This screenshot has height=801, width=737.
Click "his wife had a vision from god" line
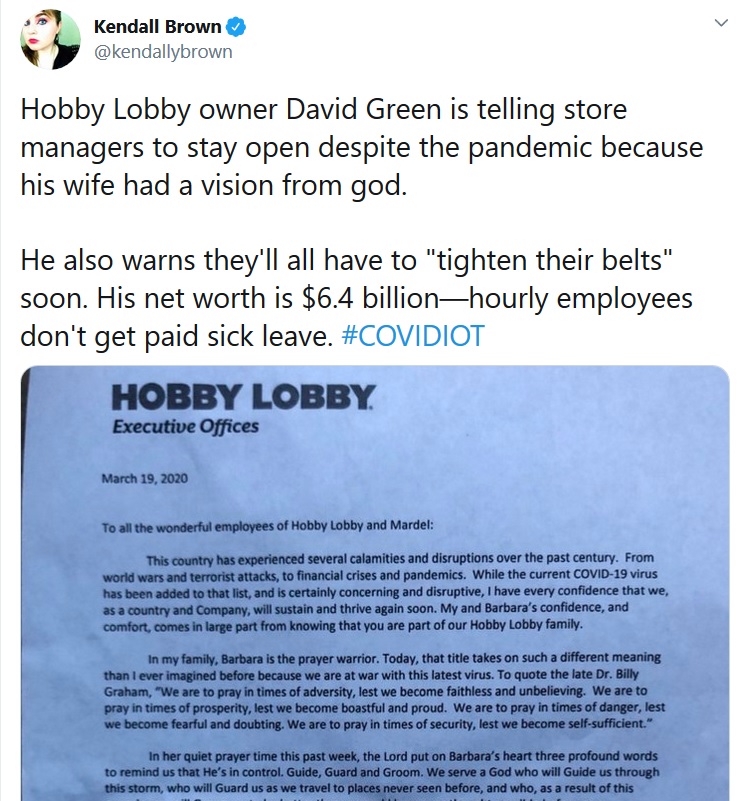click(213, 185)
